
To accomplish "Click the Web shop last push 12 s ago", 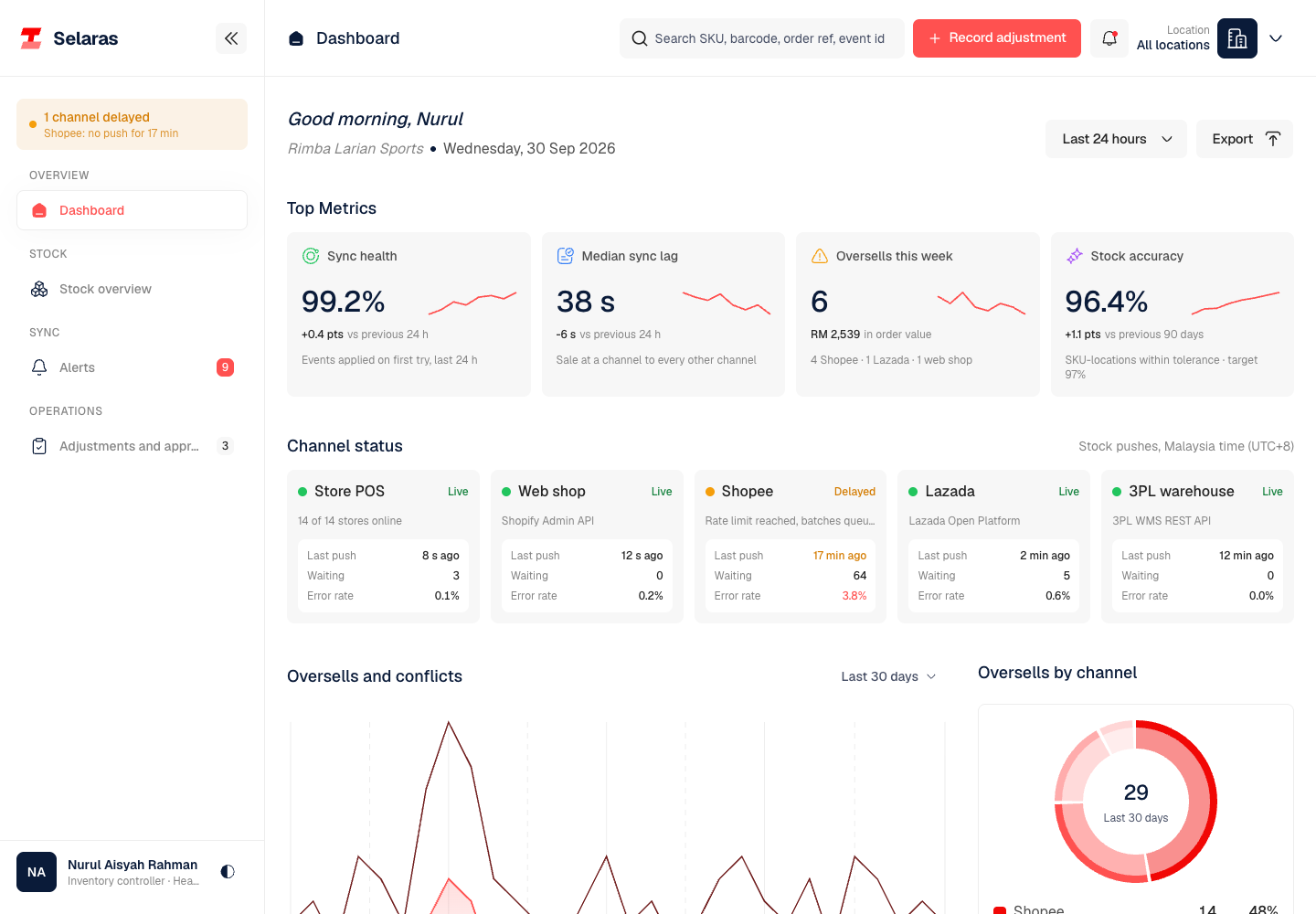I will 642,556.
